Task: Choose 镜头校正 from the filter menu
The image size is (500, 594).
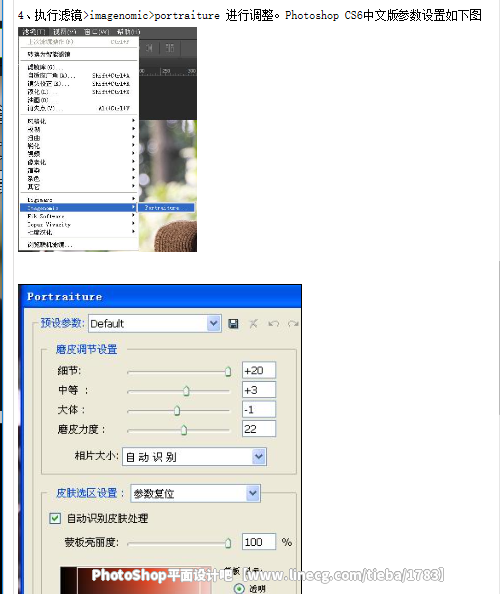Action: click(x=79, y=83)
